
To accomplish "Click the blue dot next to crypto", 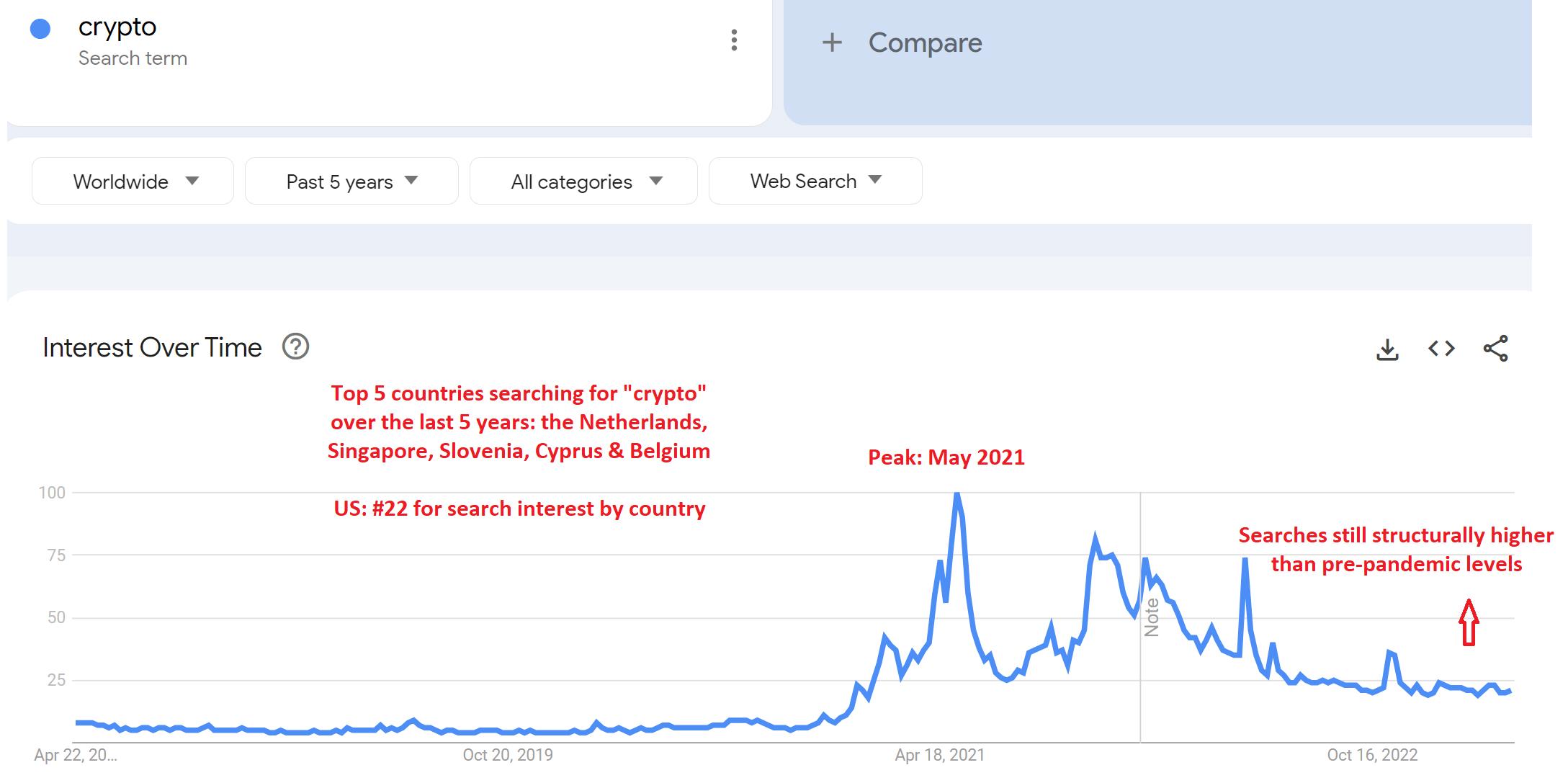I will pyautogui.click(x=40, y=29).
